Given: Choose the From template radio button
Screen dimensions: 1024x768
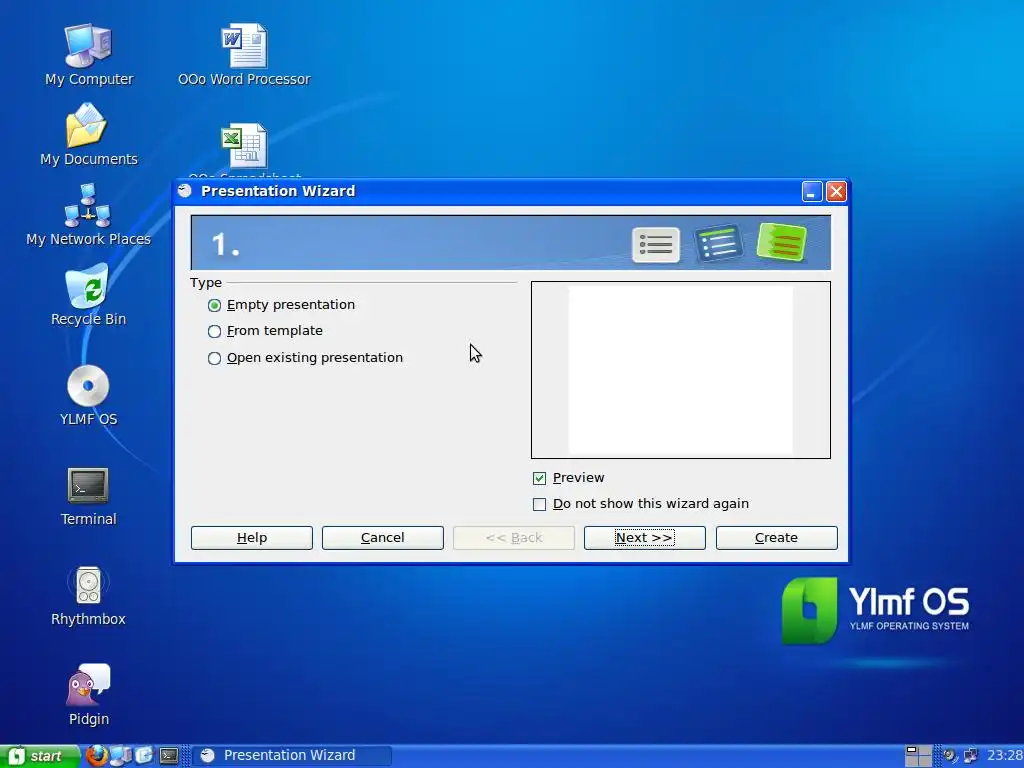Looking at the screenshot, I should pos(214,331).
